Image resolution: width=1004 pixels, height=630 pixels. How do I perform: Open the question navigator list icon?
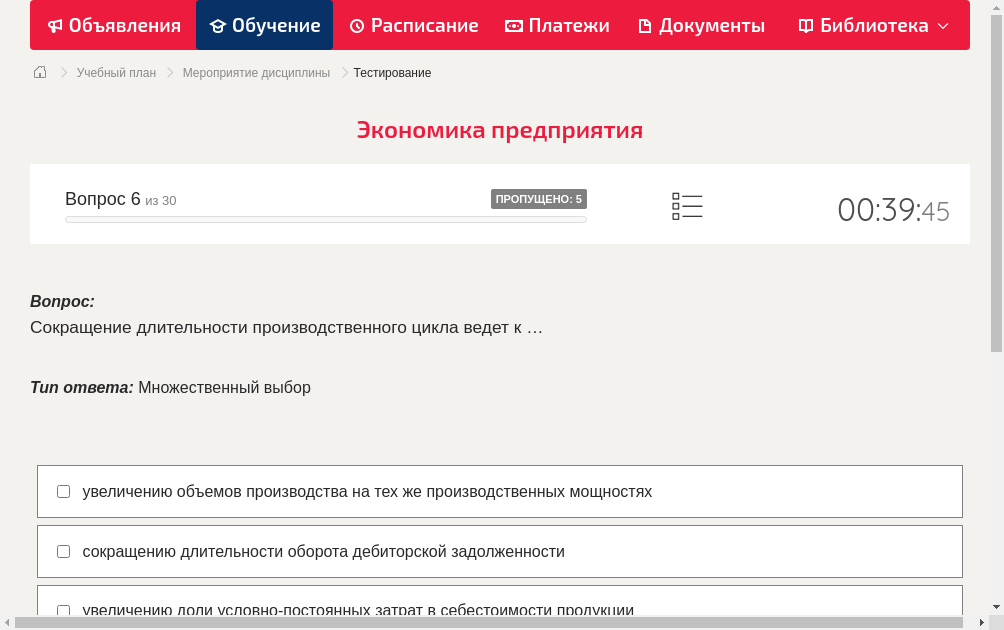(x=687, y=205)
